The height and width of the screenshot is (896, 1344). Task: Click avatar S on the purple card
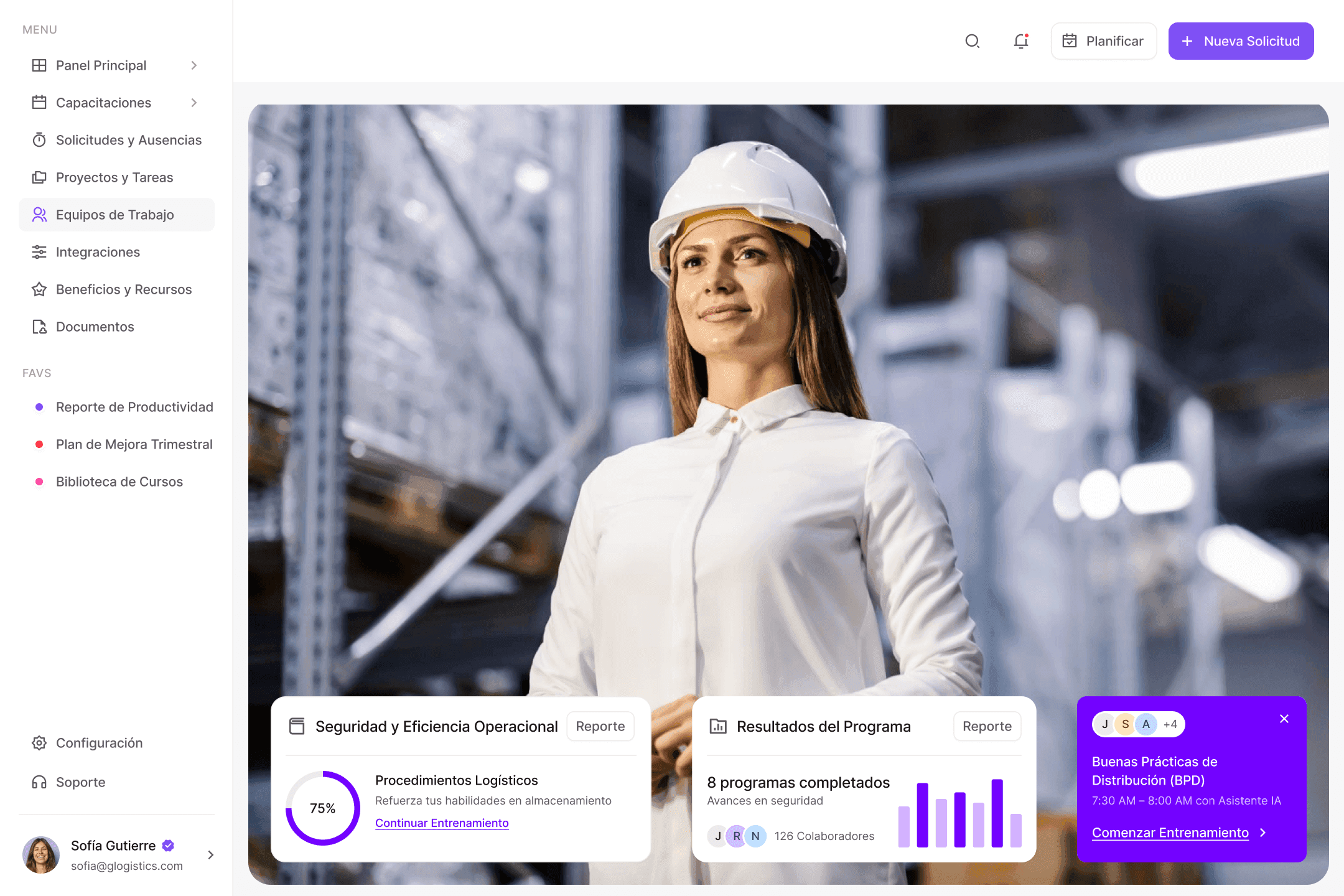pyautogui.click(x=1126, y=724)
